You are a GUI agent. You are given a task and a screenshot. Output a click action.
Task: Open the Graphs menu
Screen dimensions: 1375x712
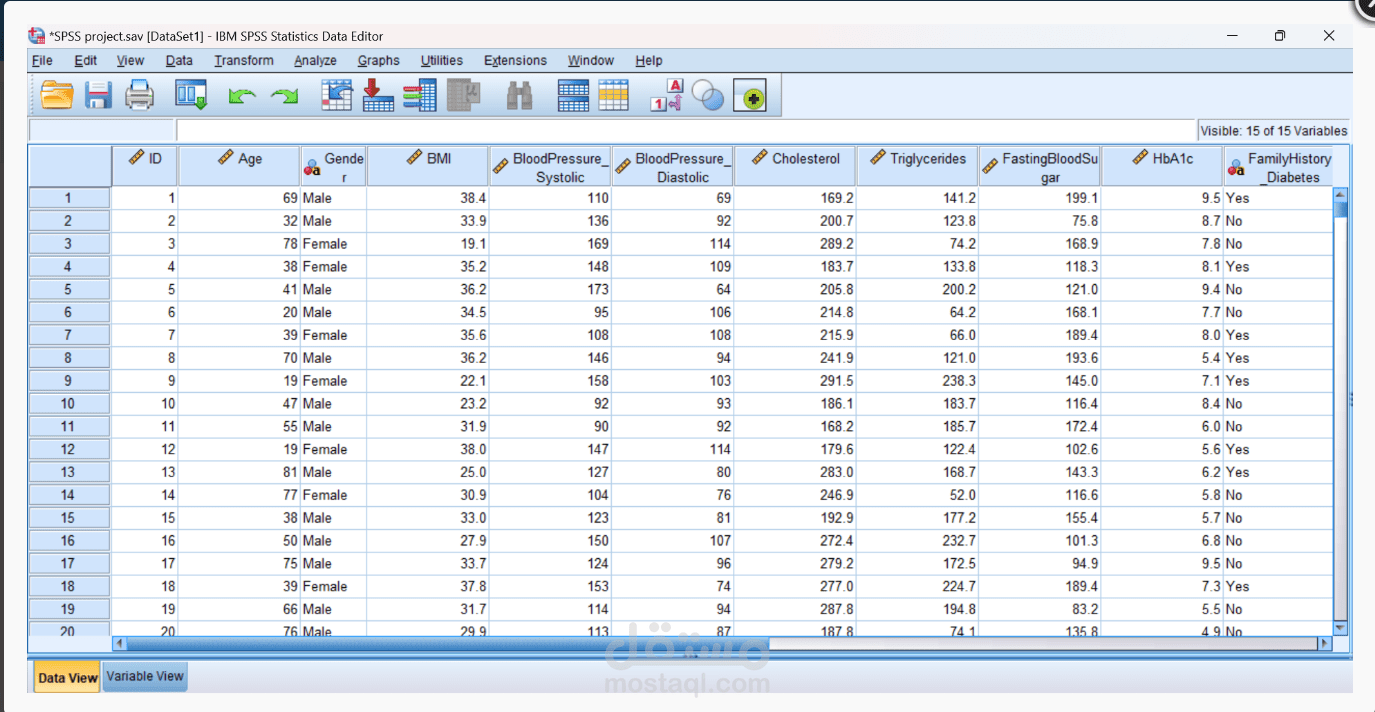coord(378,60)
